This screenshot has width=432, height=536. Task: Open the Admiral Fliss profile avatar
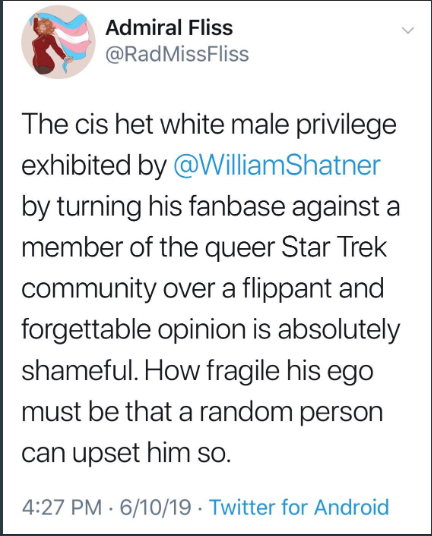(x=58, y=42)
